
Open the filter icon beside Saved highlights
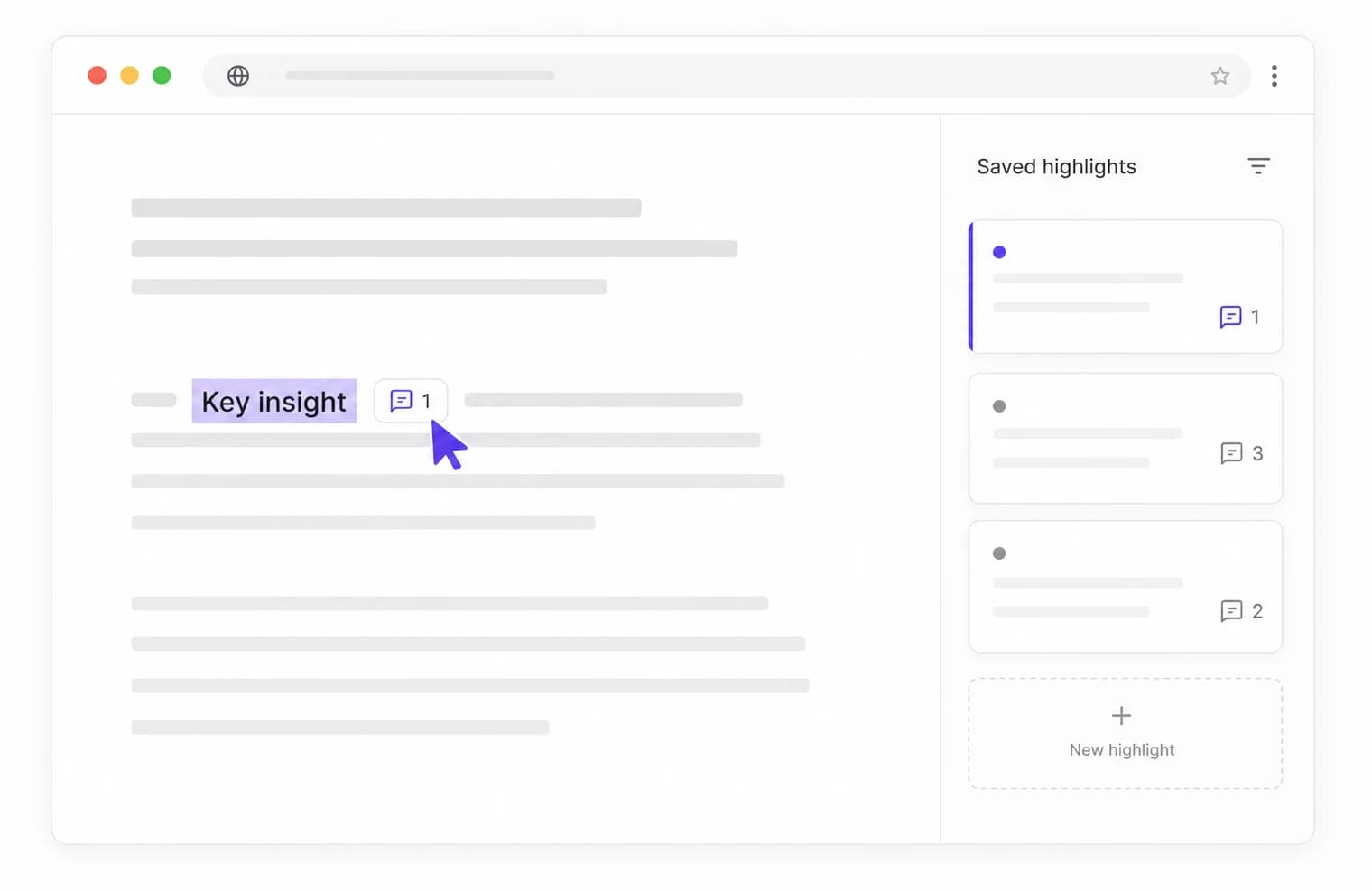[1258, 166]
